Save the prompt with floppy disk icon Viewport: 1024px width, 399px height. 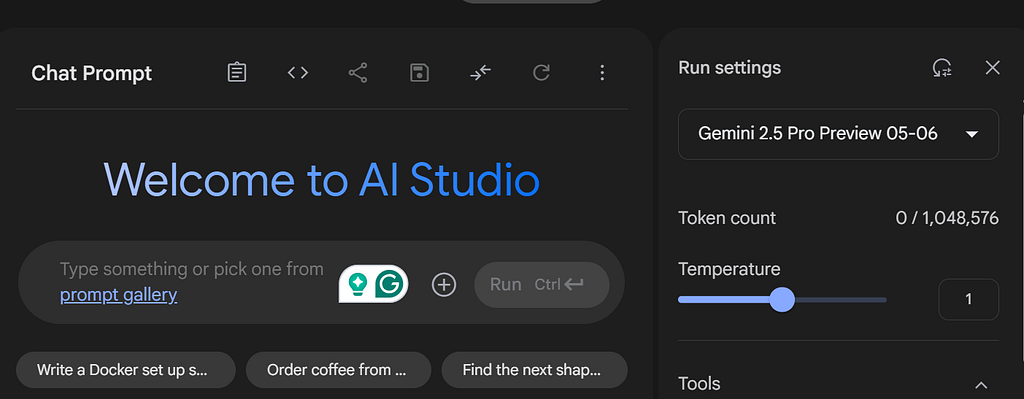pyautogui.click(x=419, y=72)
